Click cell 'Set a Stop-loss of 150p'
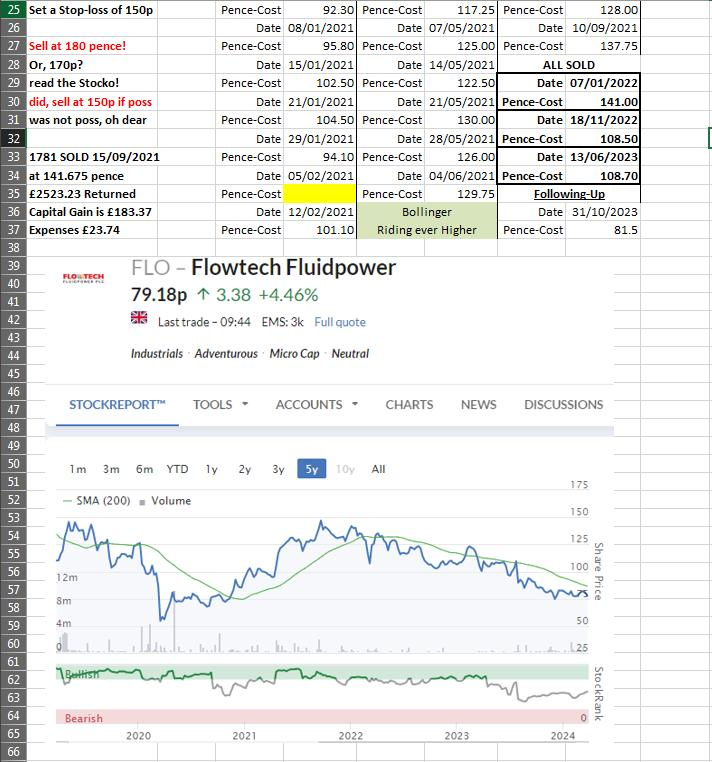The width and height of the screenshot is (712, 762). click(92, 10)
